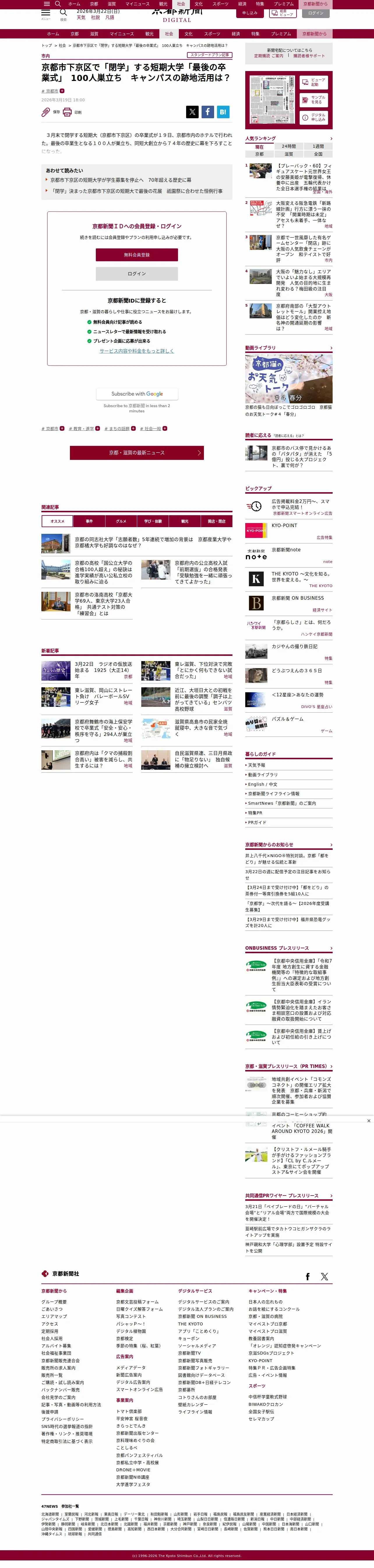This screenshot has width=374, height=1568.
Task: Expand 京都新聞からのお知らせ arrow
Action: 331,845
